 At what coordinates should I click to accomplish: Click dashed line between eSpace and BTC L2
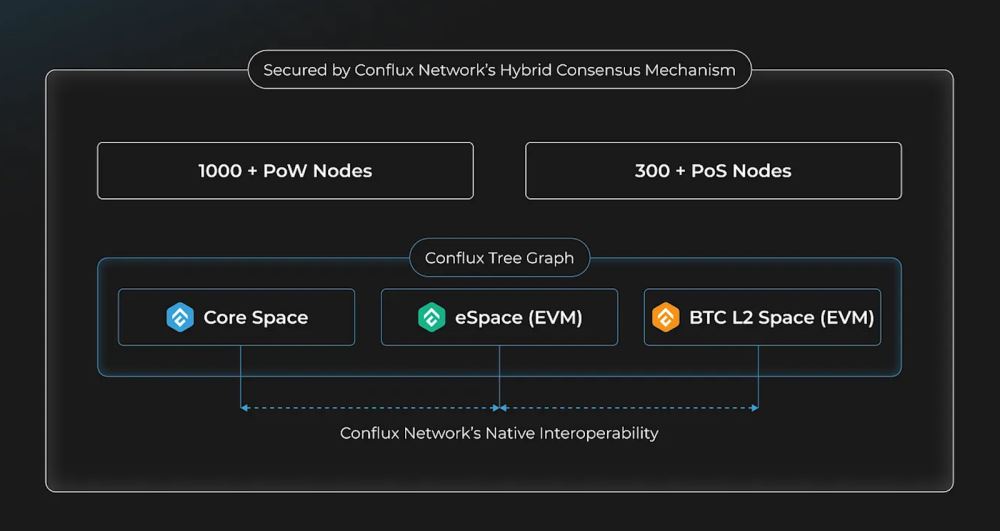tap(630, 408)
